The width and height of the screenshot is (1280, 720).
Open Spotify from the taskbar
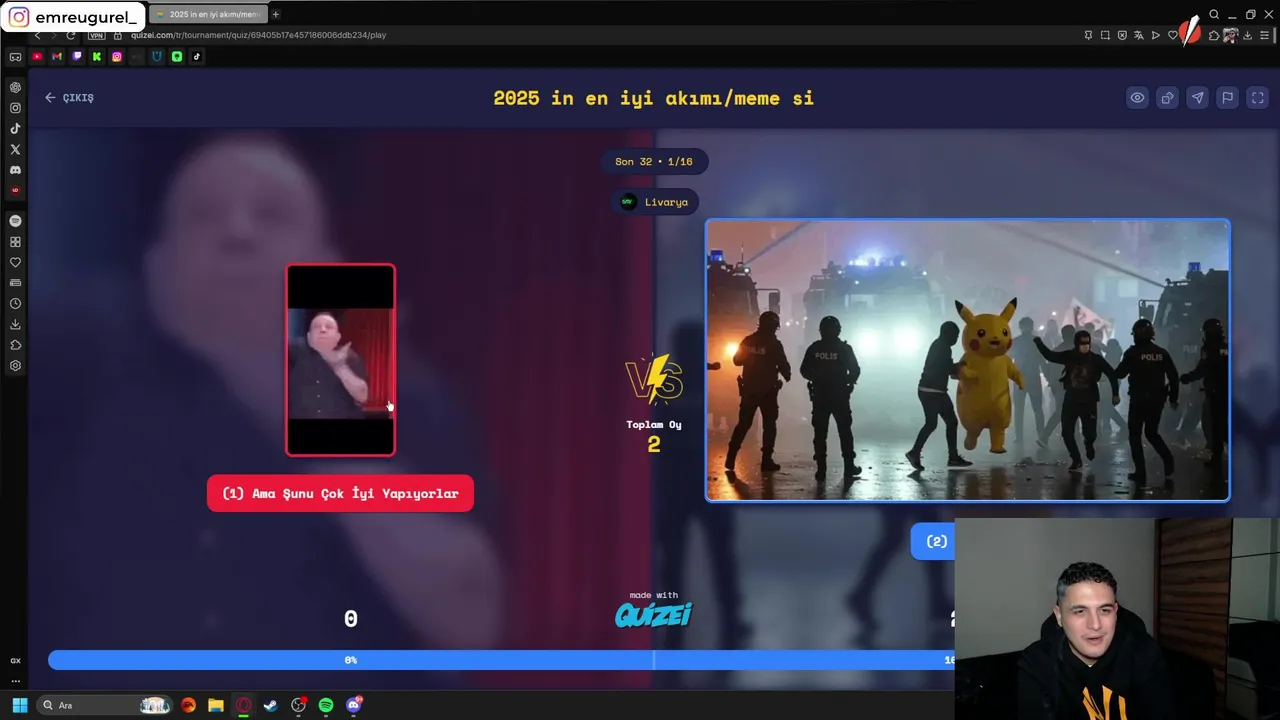pyautogui.click(x=325, y=705)
